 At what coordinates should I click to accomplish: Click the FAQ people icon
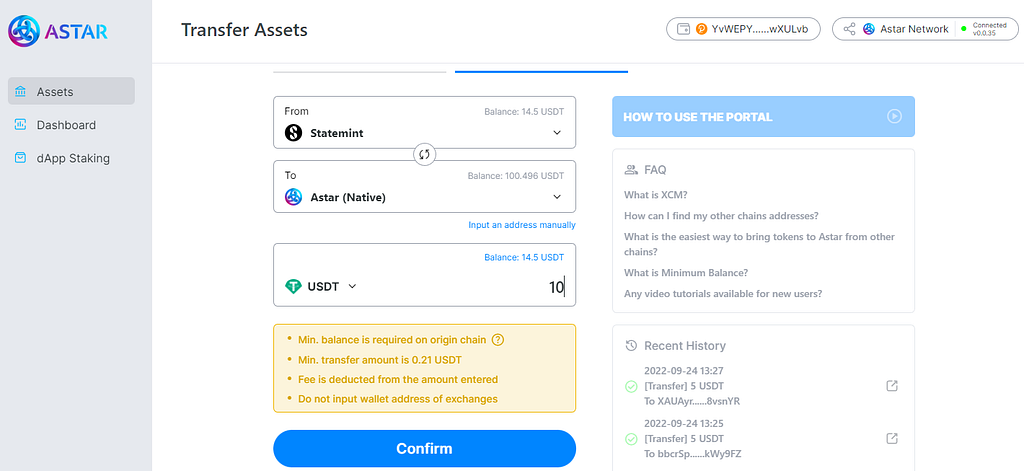click(631, 170)
